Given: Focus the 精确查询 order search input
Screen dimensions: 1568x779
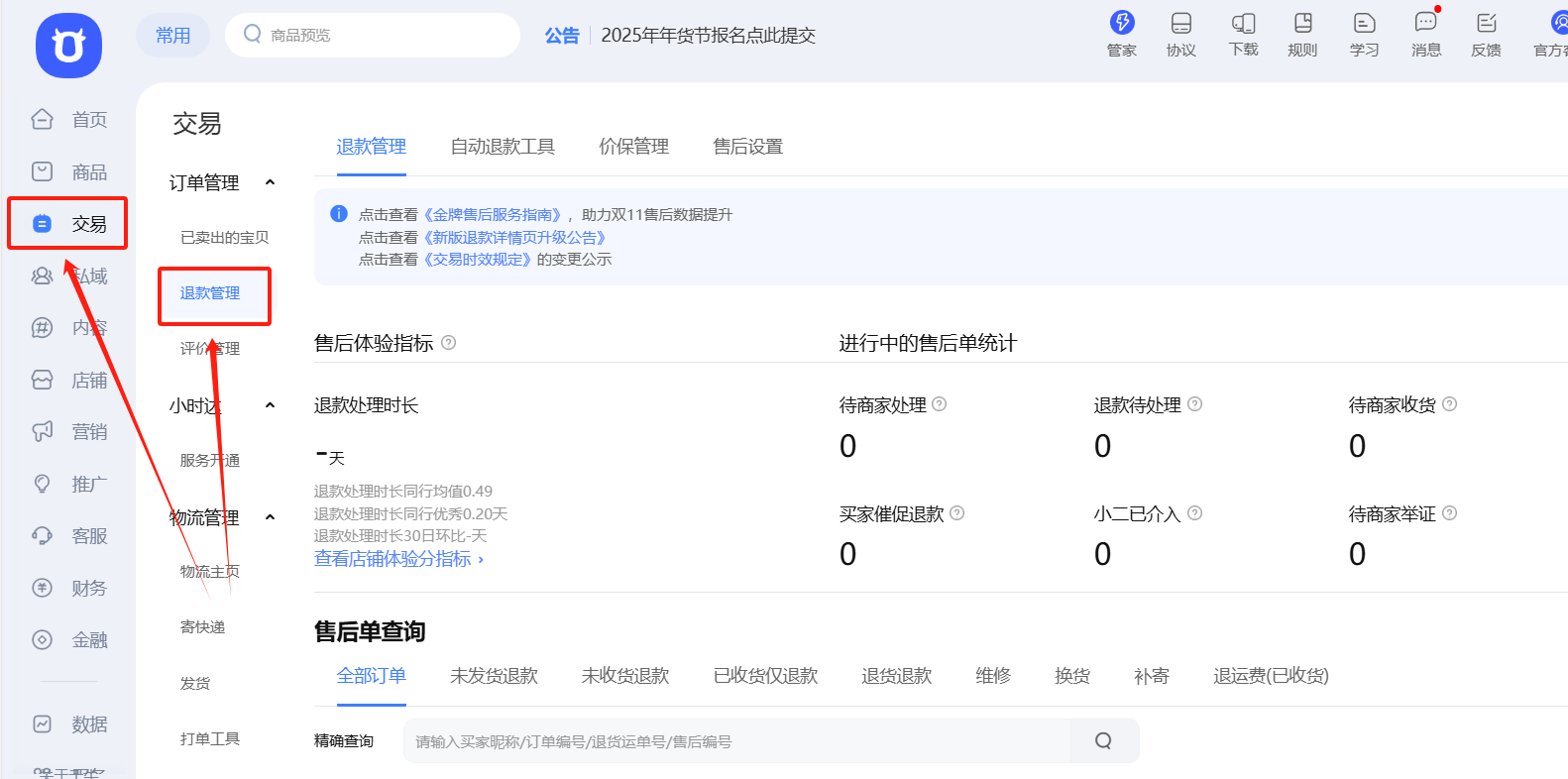Looking at the screenshot, I should click(737, 741).
